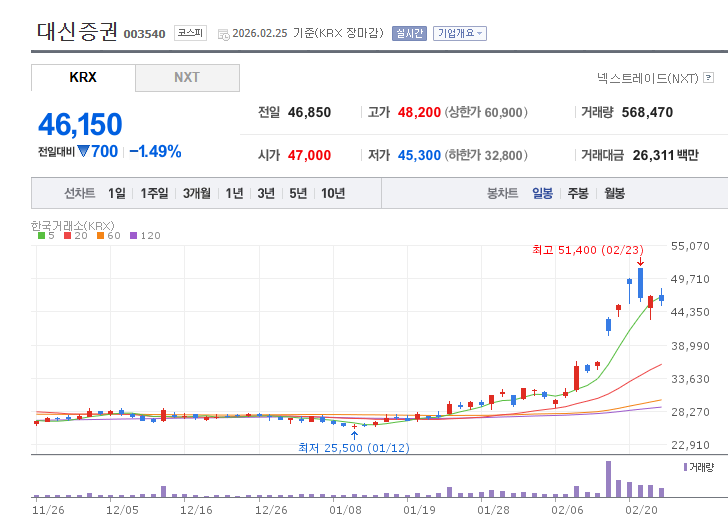Click the 02/20 date axis label
Viewport: 728px width, 523px height.
641,510
